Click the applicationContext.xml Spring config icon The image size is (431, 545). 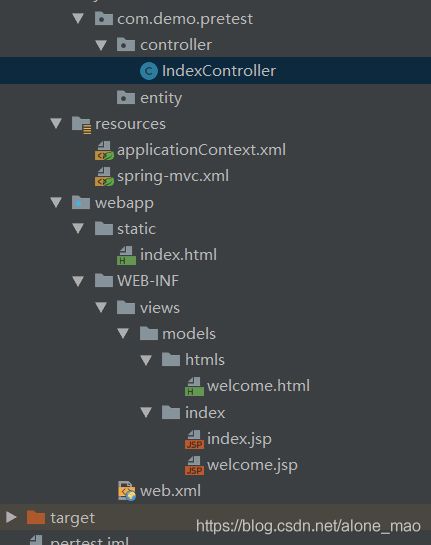click(104, 151)
